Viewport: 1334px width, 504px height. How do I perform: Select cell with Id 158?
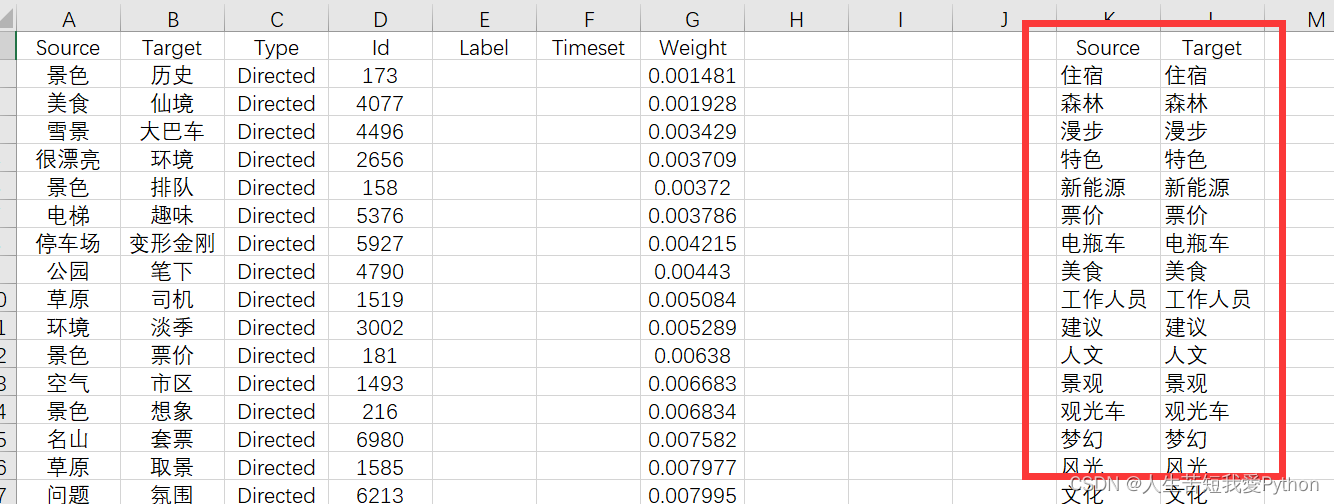[x=380, y=187]
